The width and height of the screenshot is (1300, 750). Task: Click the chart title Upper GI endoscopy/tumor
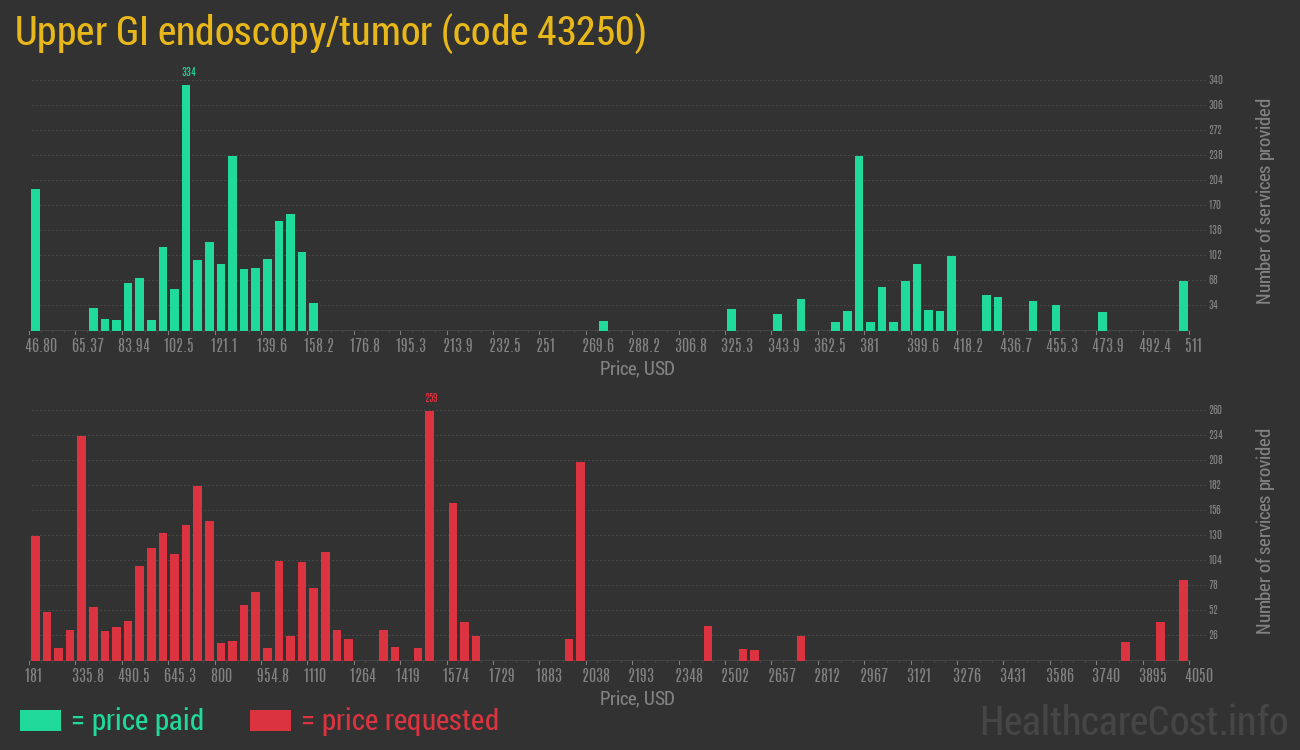(331, 32)
